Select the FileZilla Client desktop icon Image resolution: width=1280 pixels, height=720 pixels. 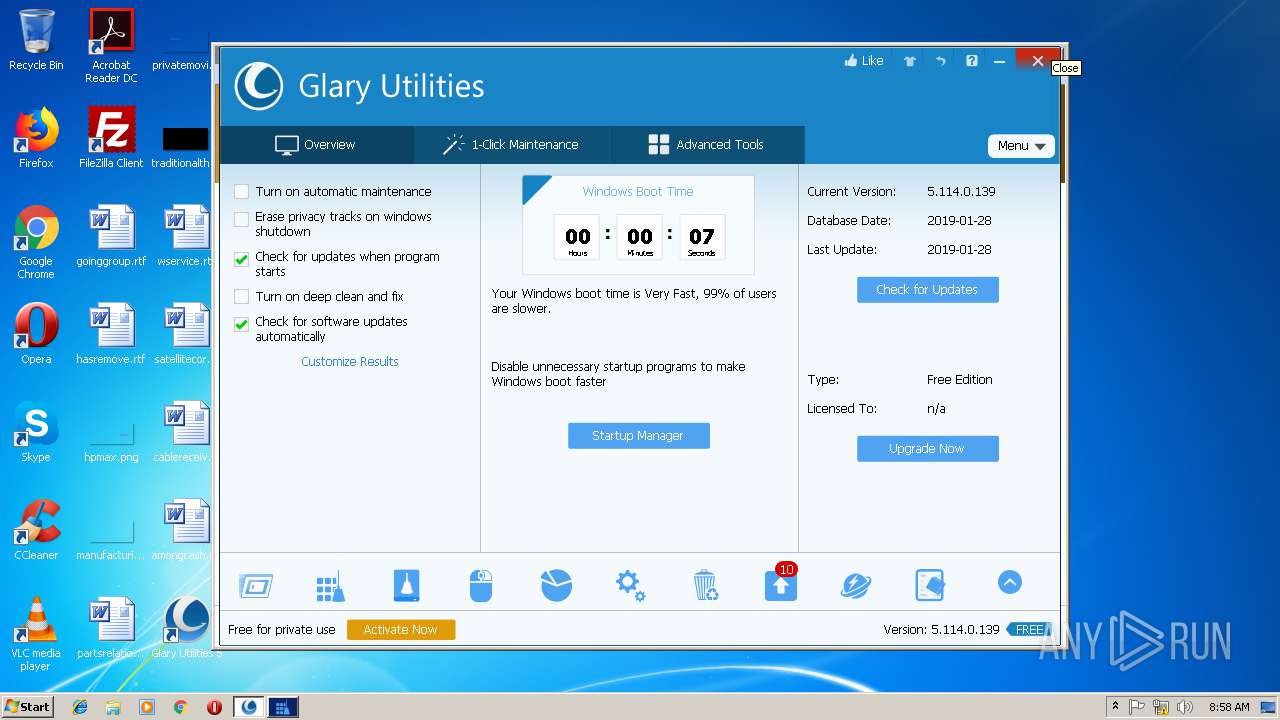(x=111, y=138)
